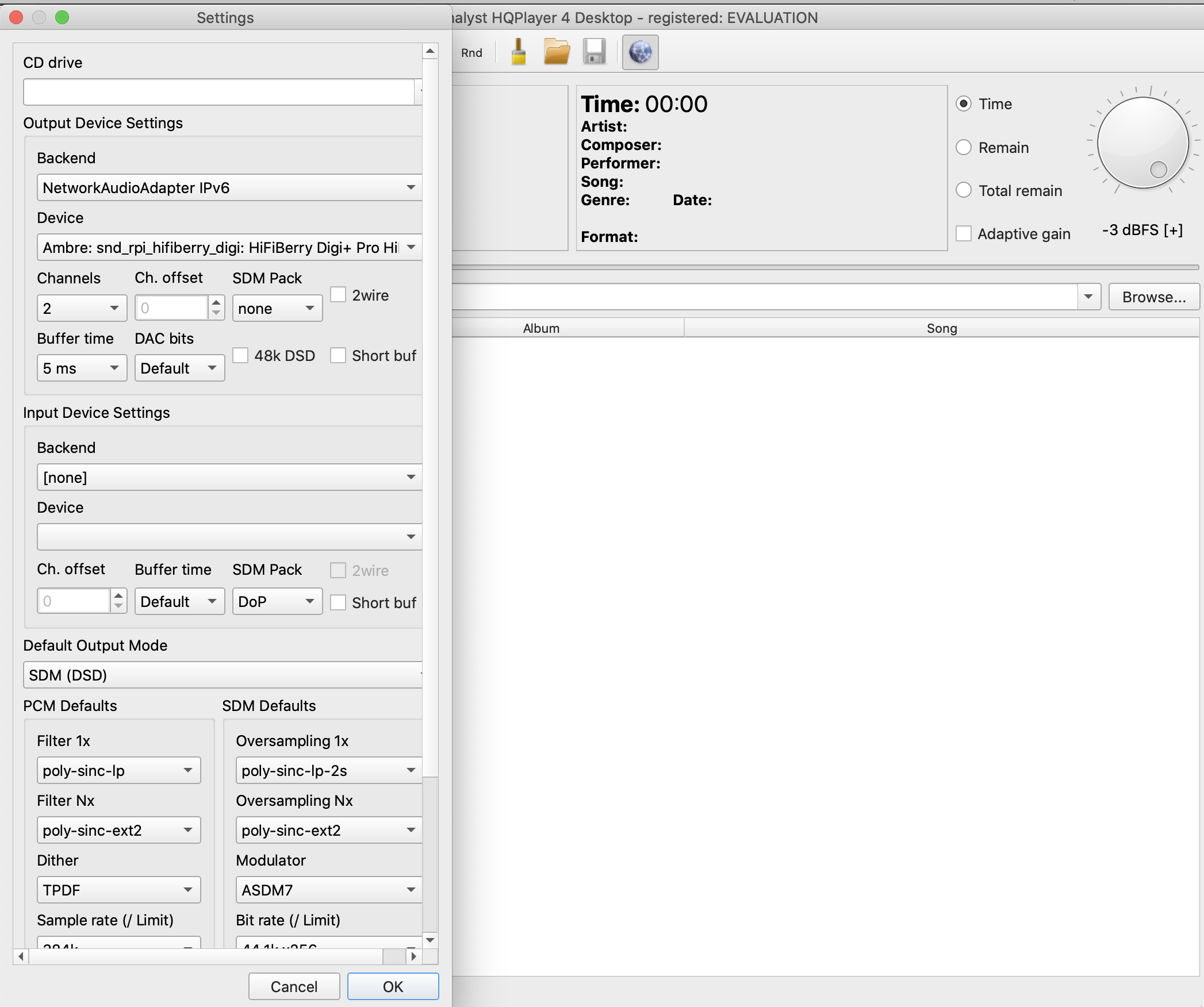Image resolution: width=1204 pixels, height=1007 pixels.
Task: Click the open folder toolbar icon
Action: pyautogui.click(x=557, y=52)
